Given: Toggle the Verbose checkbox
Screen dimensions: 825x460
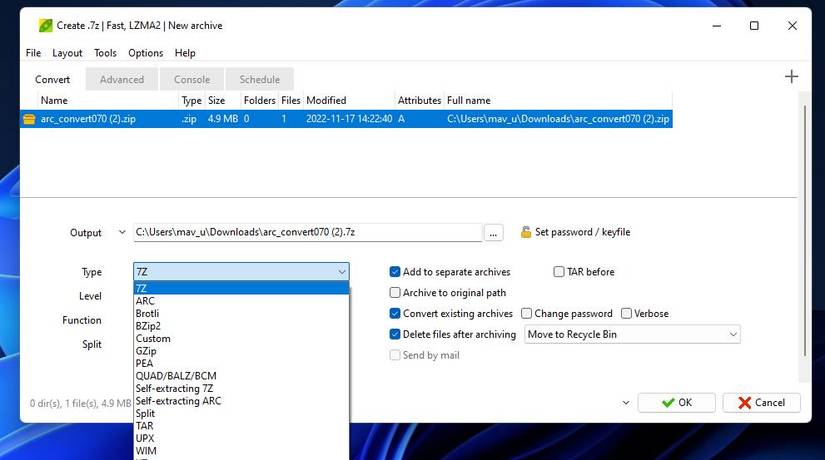Looking at the screenshot, I should [626, 314].
